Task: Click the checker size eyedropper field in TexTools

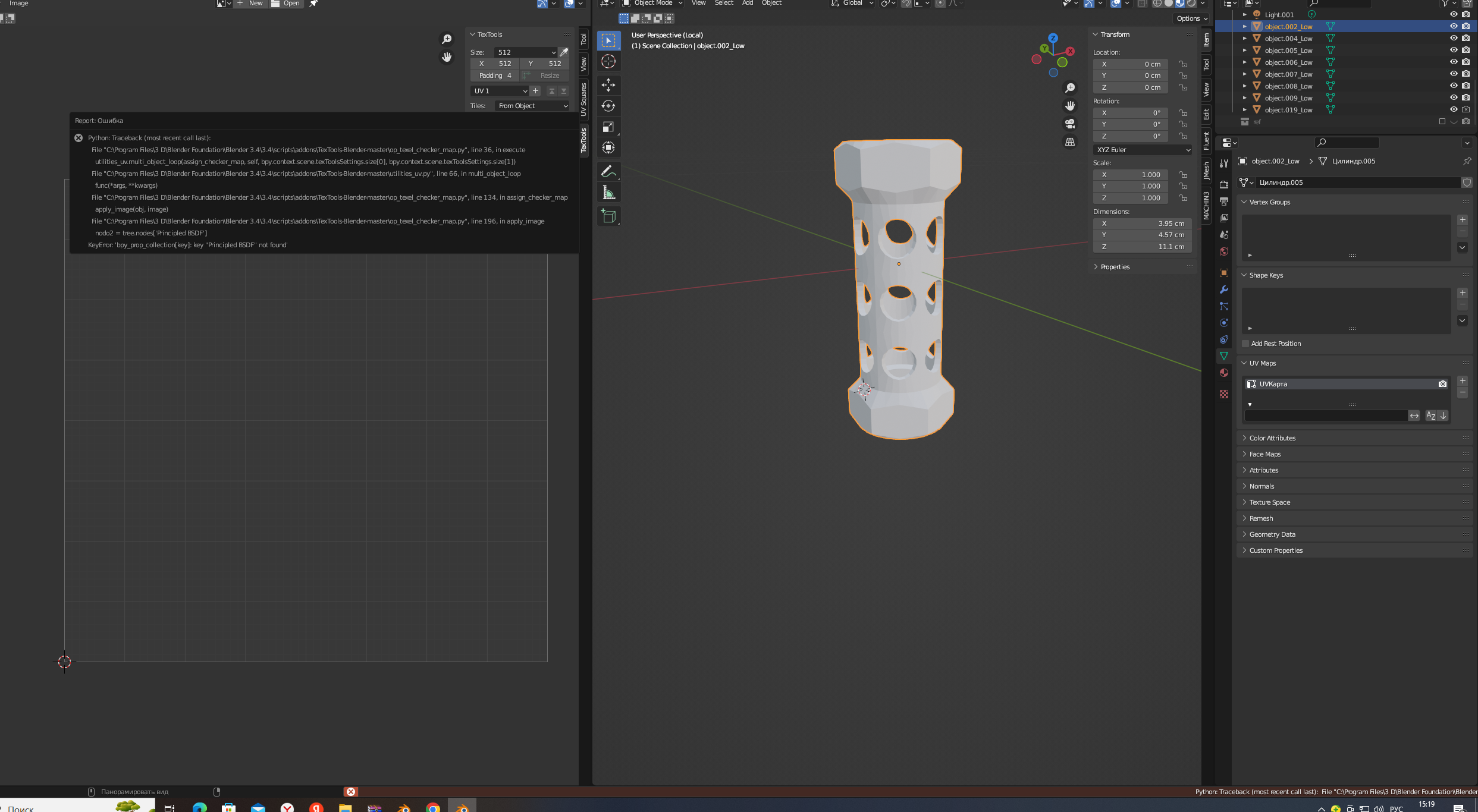Action: pyautogui.click(x=563, y=52)
